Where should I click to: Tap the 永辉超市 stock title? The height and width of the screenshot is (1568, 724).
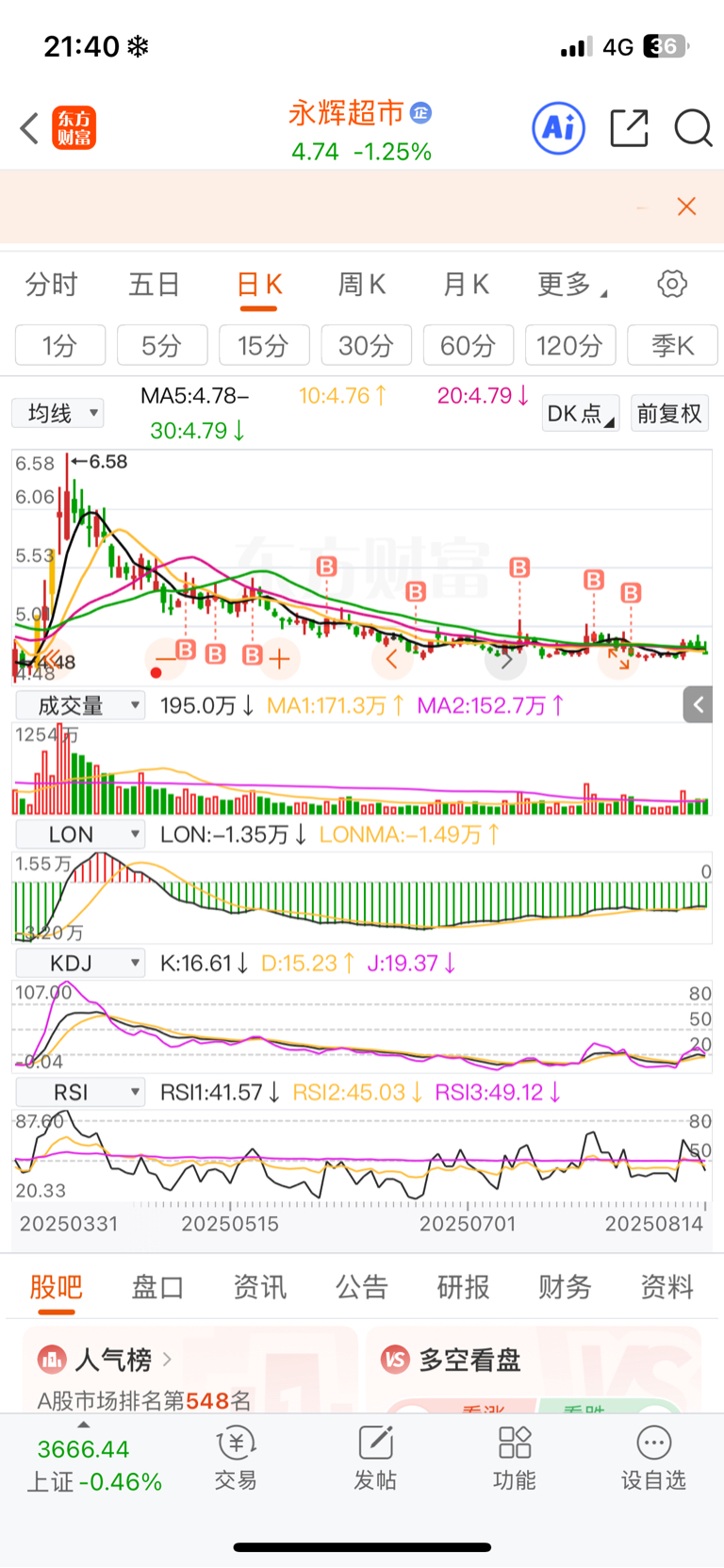pyautogui.click(x=346, y=113)
